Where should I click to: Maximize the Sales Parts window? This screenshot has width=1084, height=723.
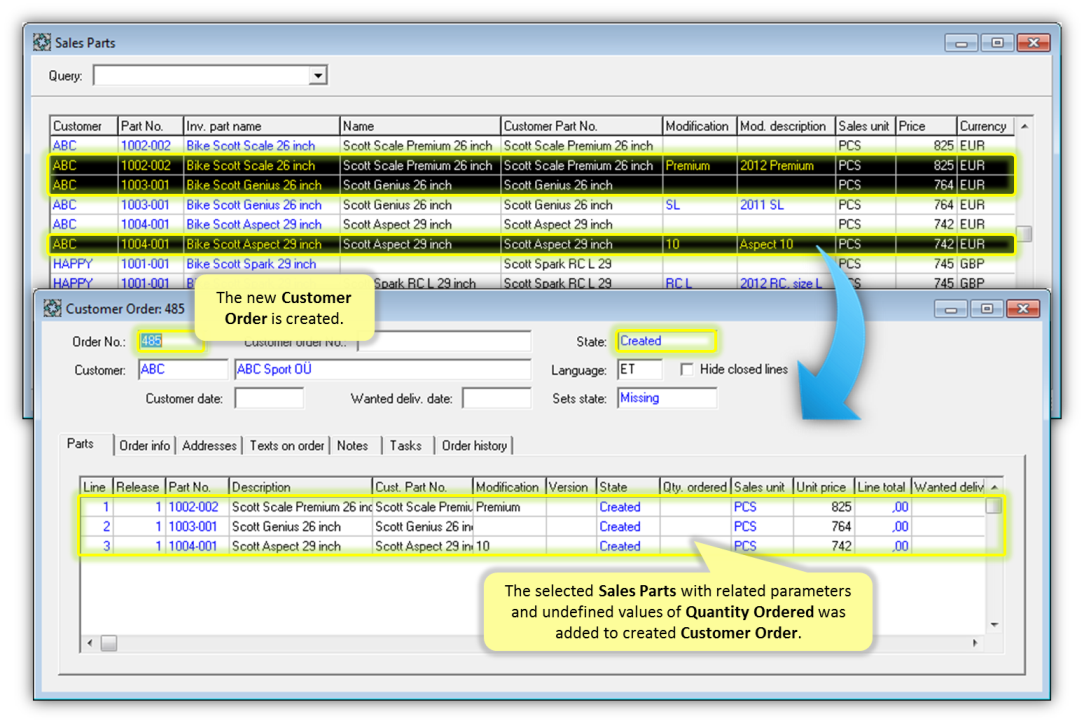(998, 43)
